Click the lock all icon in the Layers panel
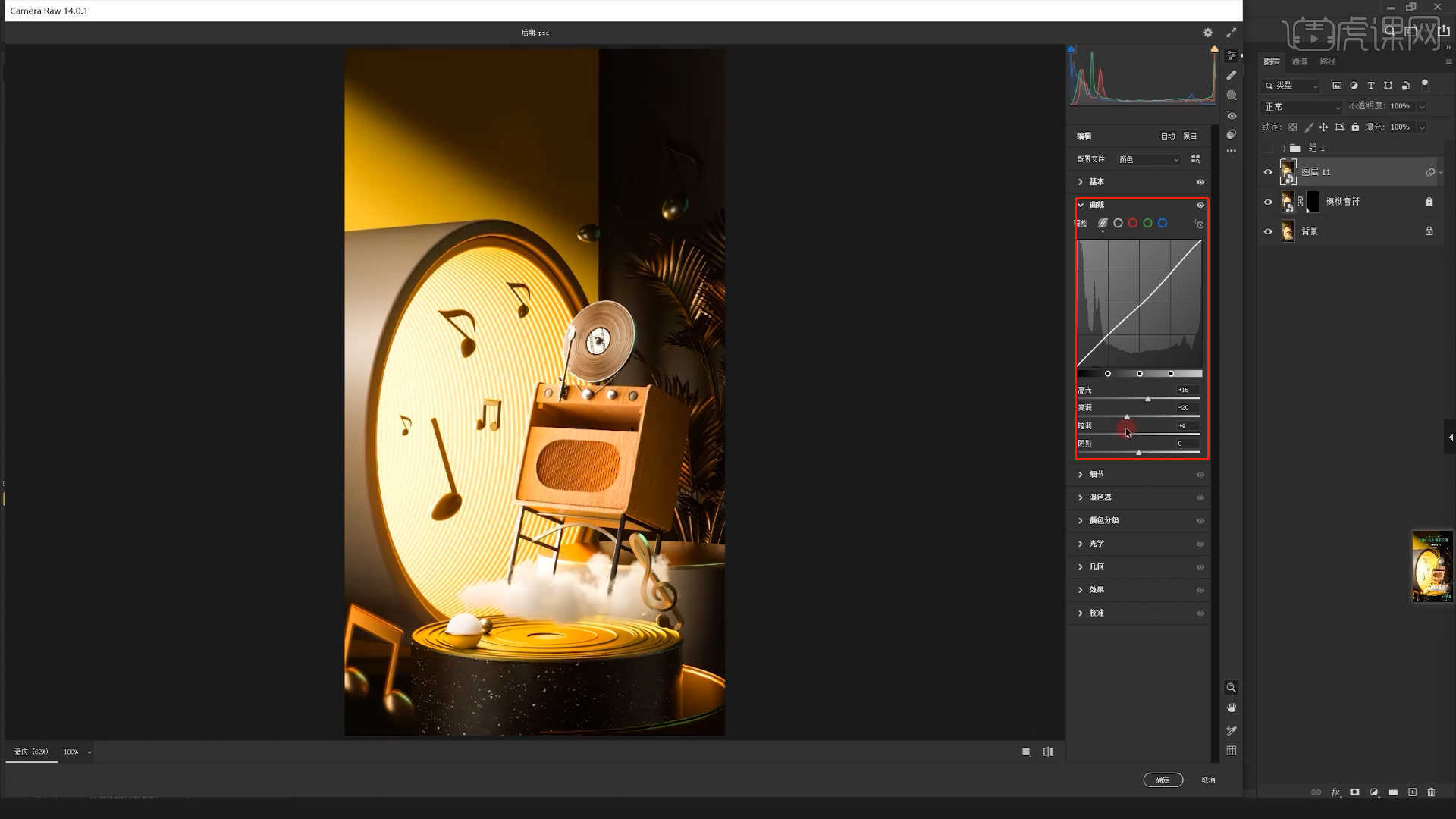The width and height of the screenshot is (1456, 819). click(1355, 127)
